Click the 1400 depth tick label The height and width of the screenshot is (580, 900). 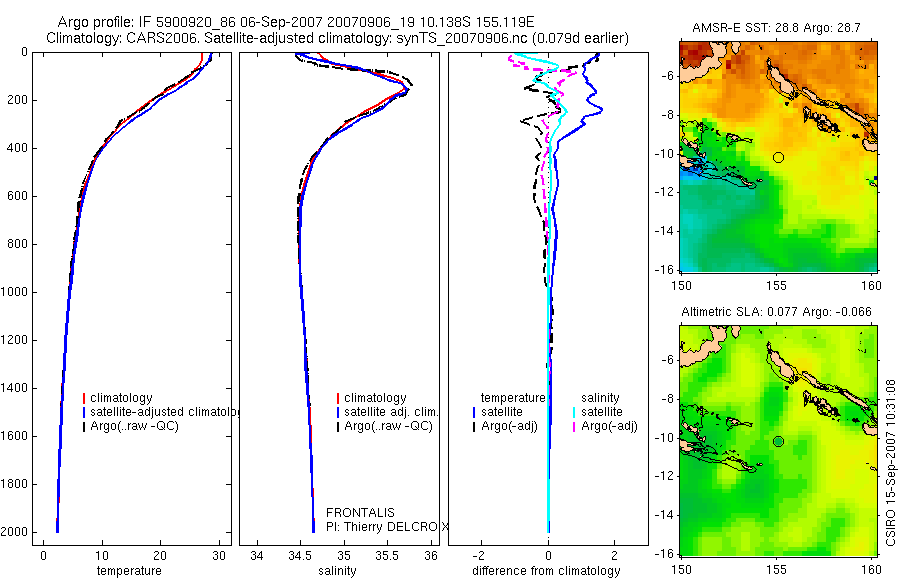(14, 388)
